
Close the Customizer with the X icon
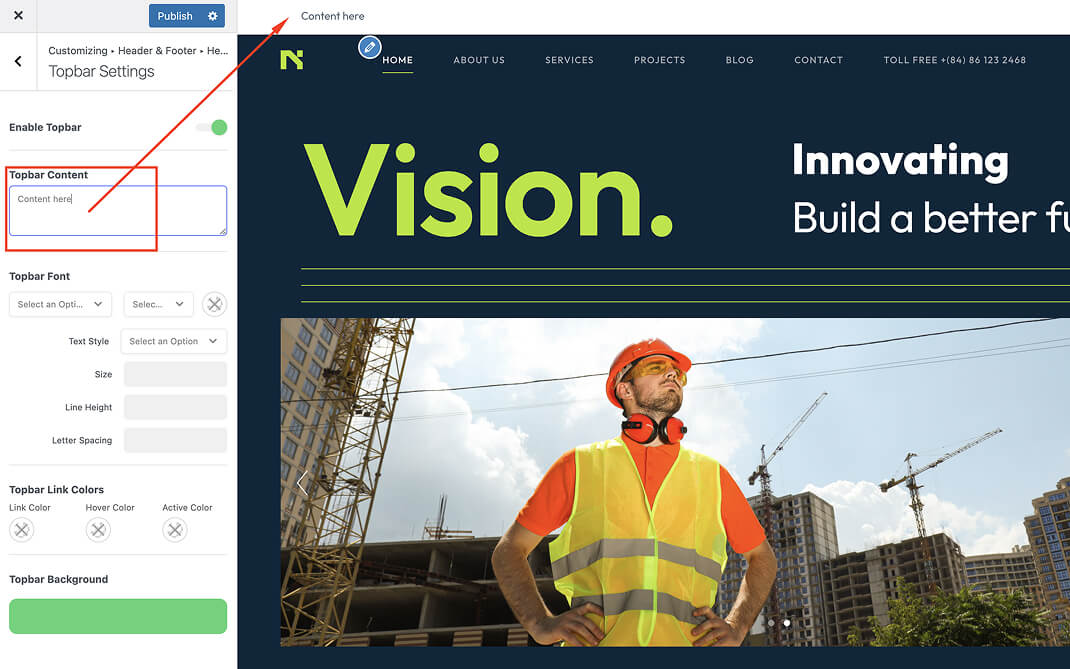(x=18, y=16)
